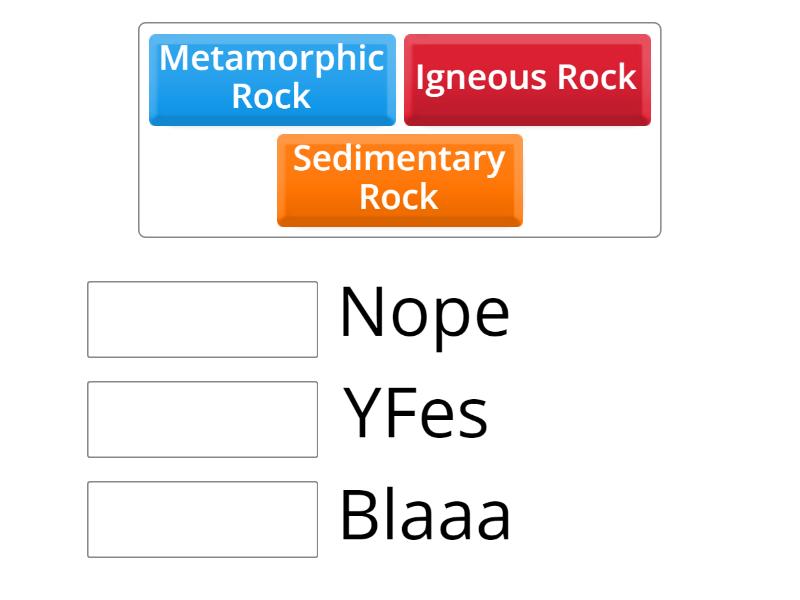Click the empty box beside Blaaa

click(x=201, y=516)
